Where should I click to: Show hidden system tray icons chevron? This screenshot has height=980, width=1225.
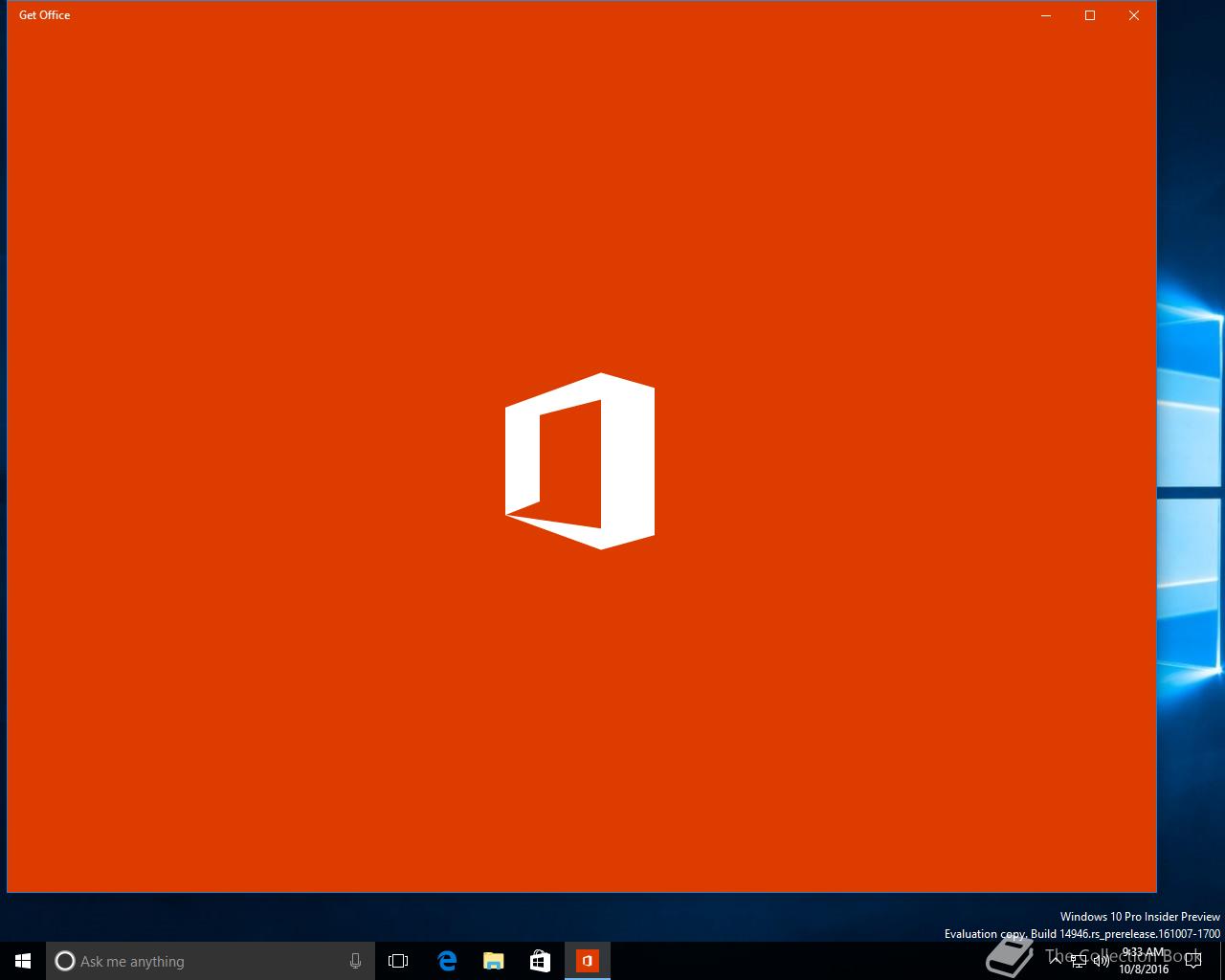coord(1056,961)
